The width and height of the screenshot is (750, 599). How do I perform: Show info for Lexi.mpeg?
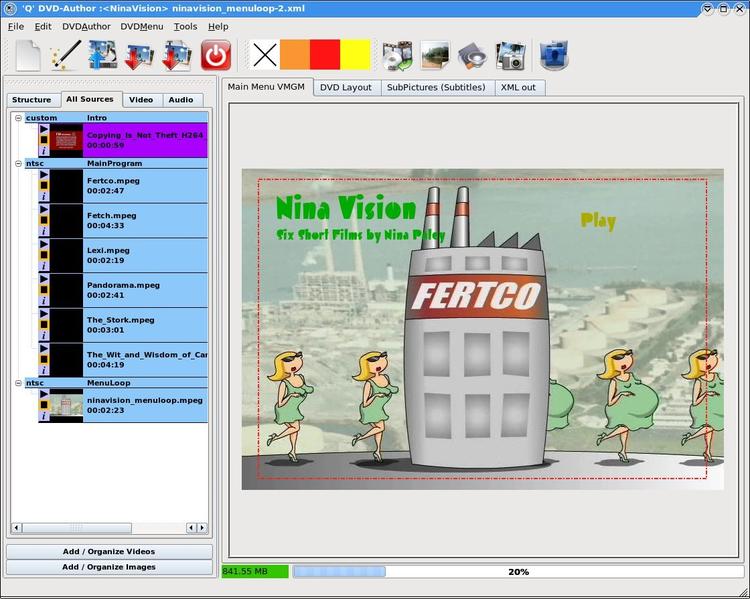point(44,266)
